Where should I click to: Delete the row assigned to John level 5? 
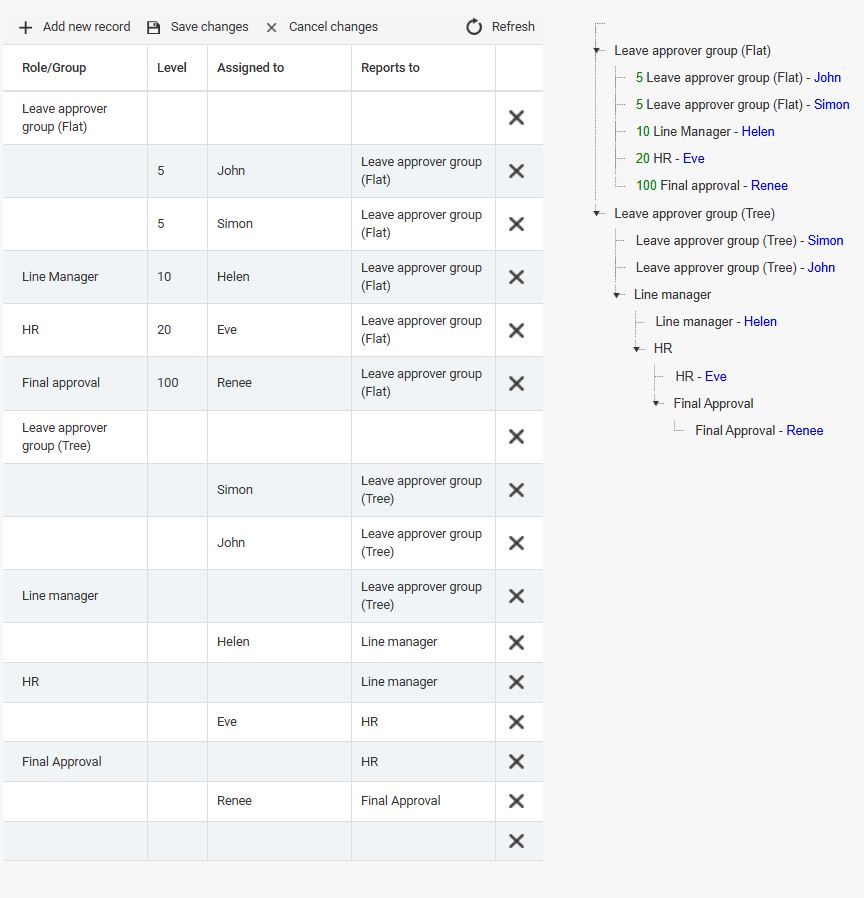point(516,171)
